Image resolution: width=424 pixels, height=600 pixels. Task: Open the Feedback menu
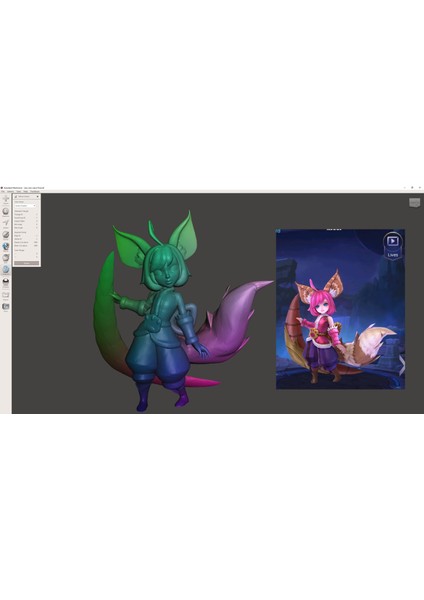tap(35, 191)
